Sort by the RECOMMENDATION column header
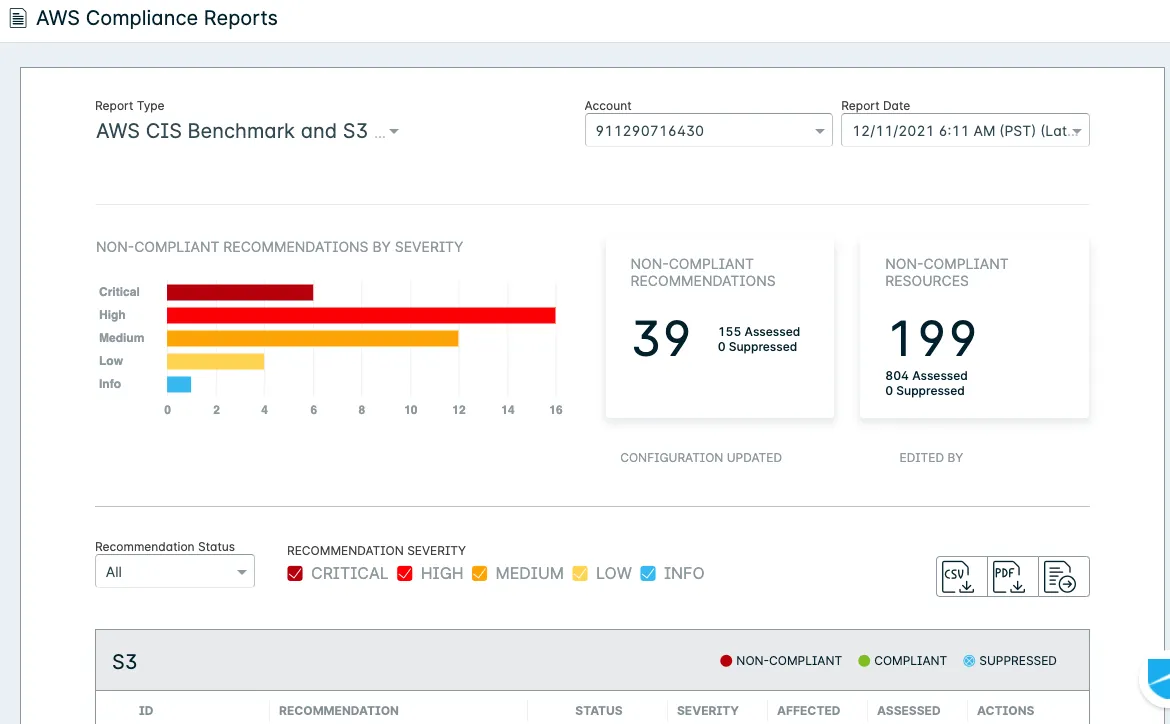Image resolution: width=1170 pixels, height=724 pixels. coord(339,711)
